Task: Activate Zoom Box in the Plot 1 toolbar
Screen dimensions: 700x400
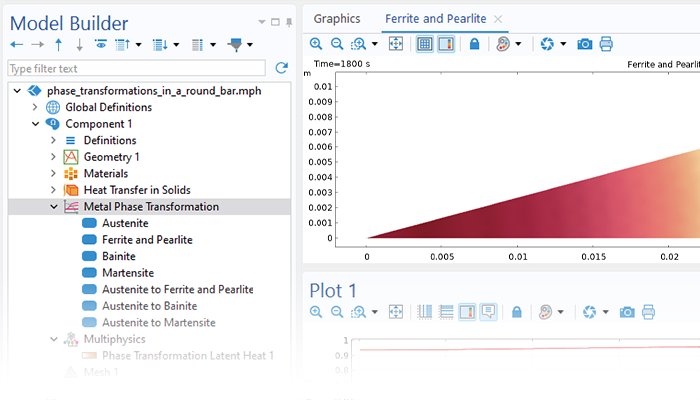Action: point(358,312)
